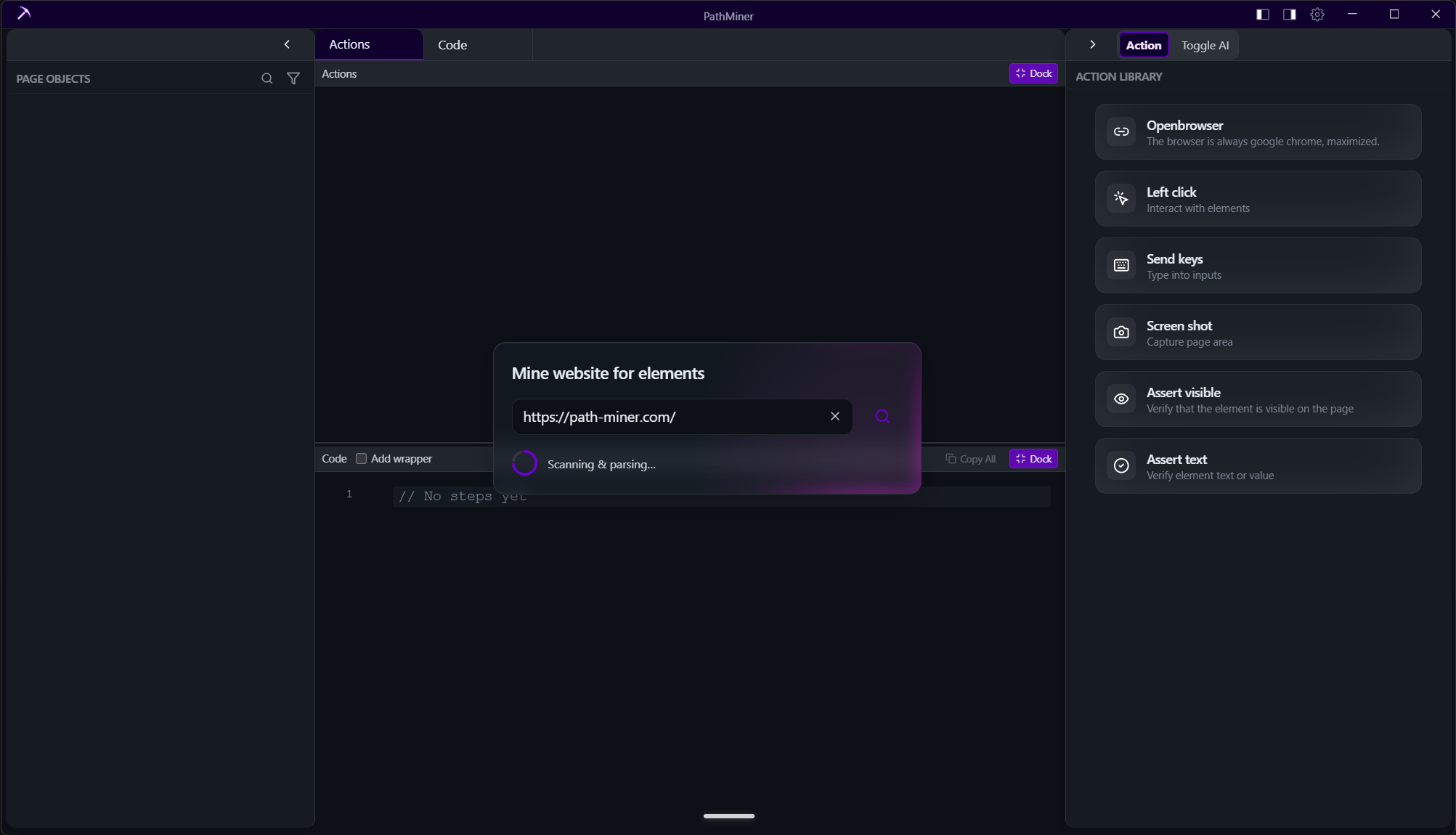The image size is (1456, 835).
Task: Expand the Action Library panel with the chevron
Action: (1092, 44)
